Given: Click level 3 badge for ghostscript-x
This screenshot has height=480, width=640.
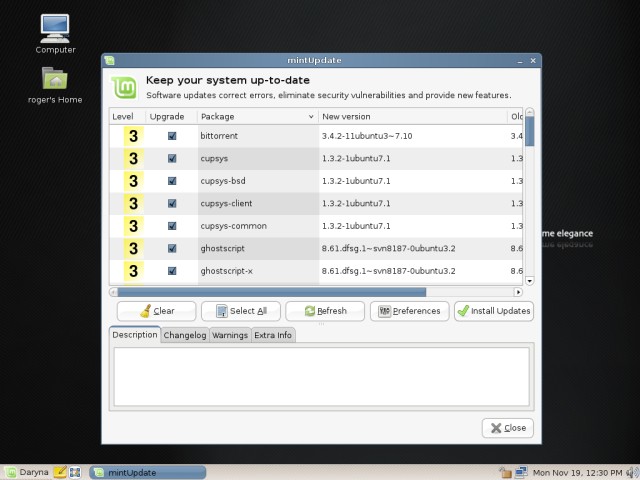Looking at the screenshot, I should coord(133,271).
